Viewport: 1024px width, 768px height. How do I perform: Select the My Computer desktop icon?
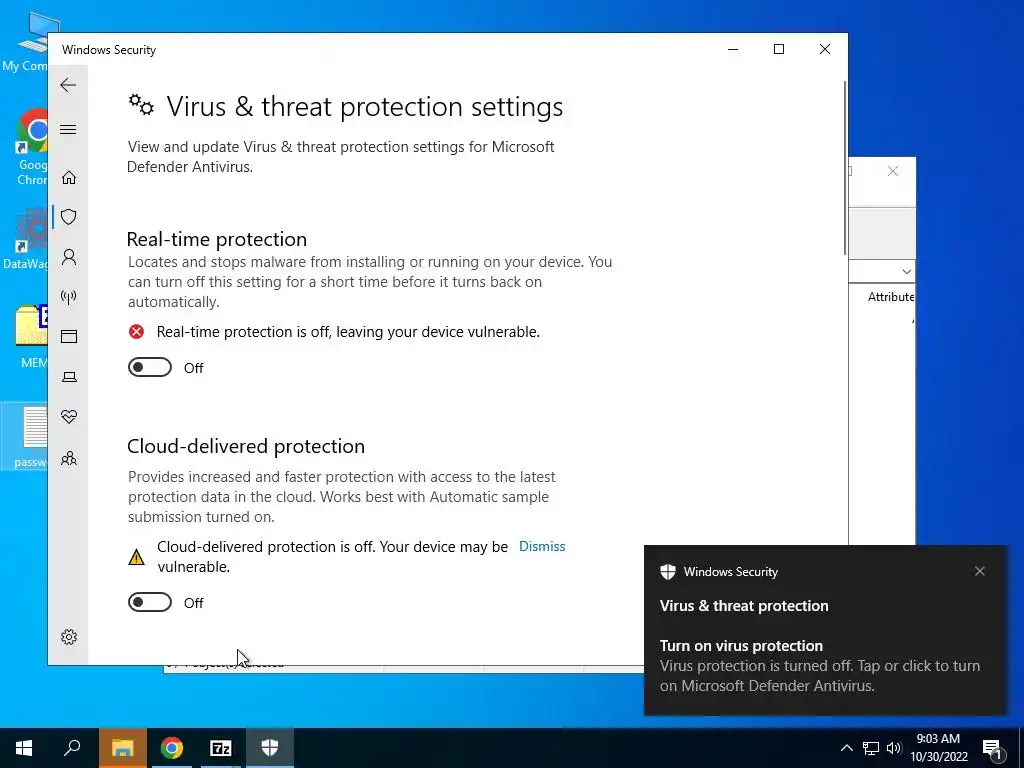[x=26, y=42]
